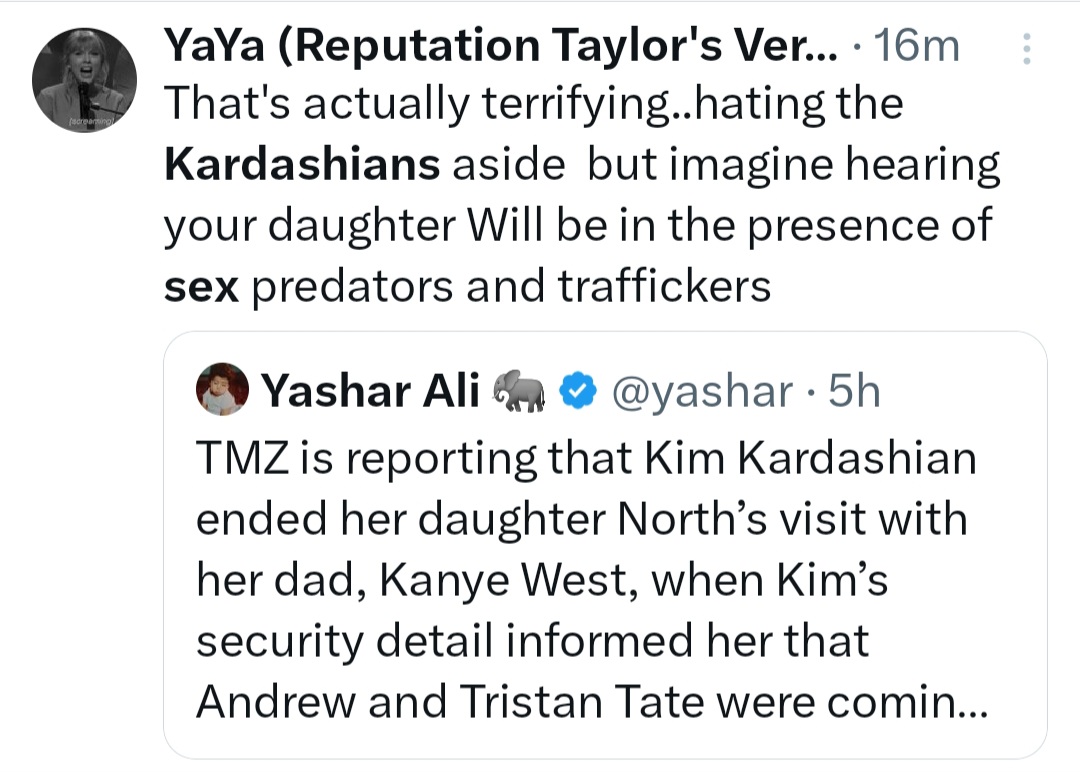Screen dimensions: 1080x775
Task: Open YaYa's circular profile picture
Action: (84, 79)
